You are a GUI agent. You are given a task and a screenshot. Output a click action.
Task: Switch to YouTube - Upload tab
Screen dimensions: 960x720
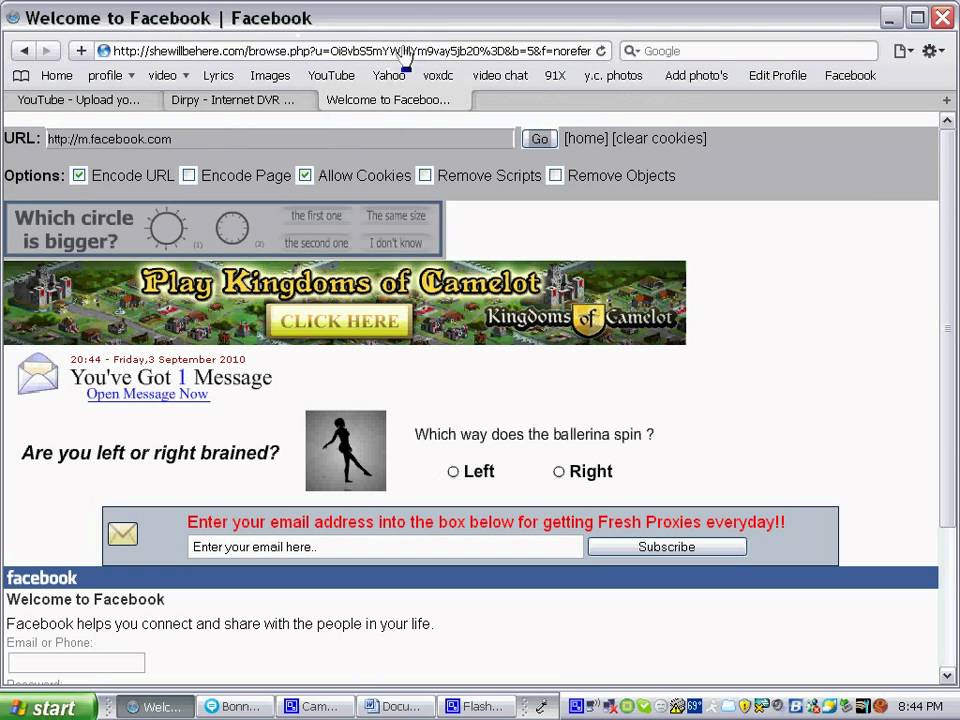83,100
